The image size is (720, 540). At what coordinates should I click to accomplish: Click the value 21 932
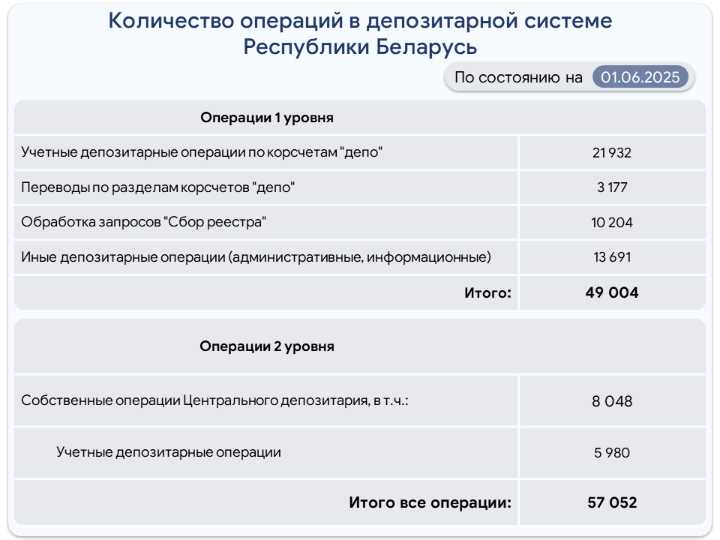point(612,152)
